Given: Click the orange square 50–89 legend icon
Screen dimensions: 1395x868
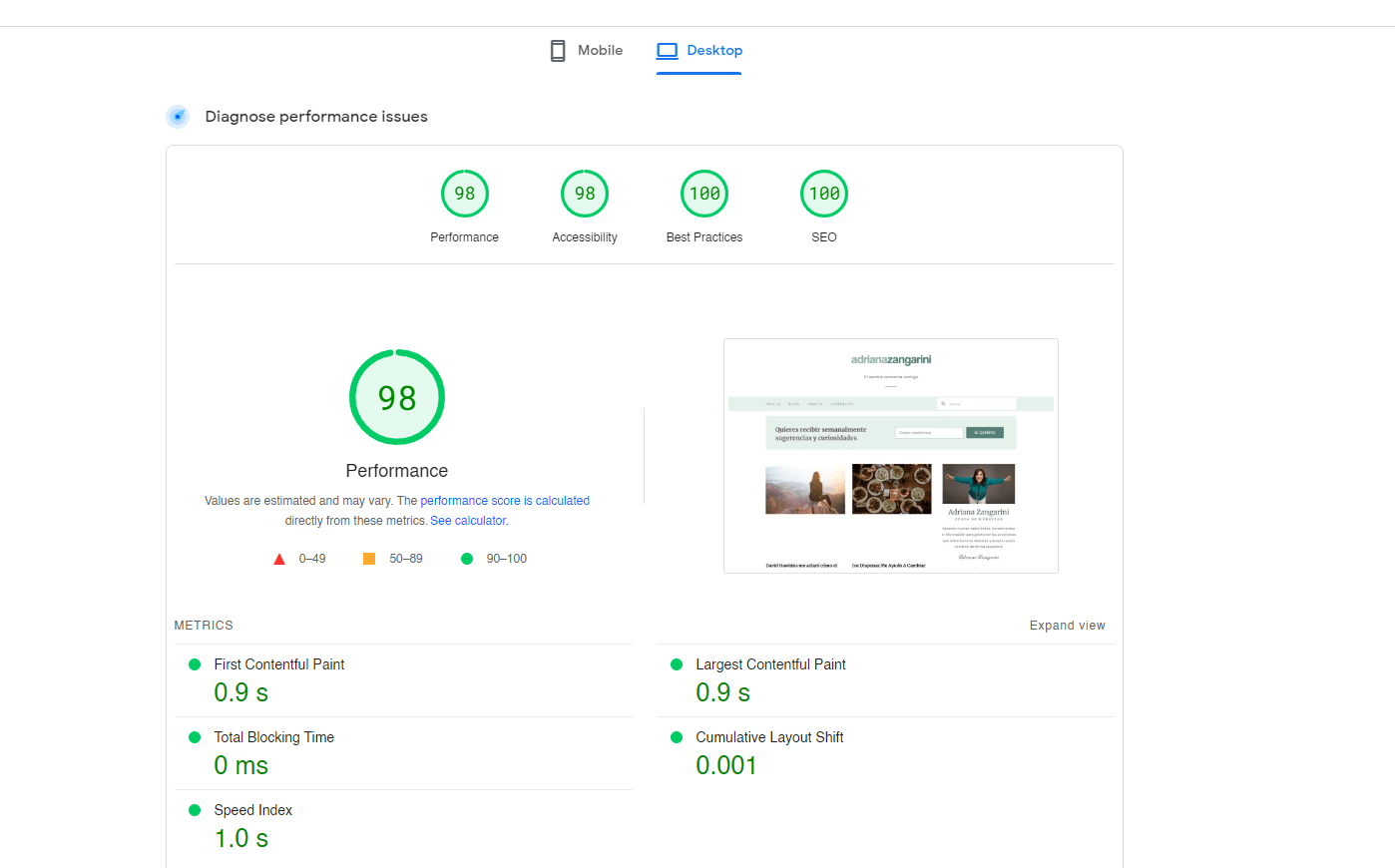Looking at the screenshot, I should [369, 559].
